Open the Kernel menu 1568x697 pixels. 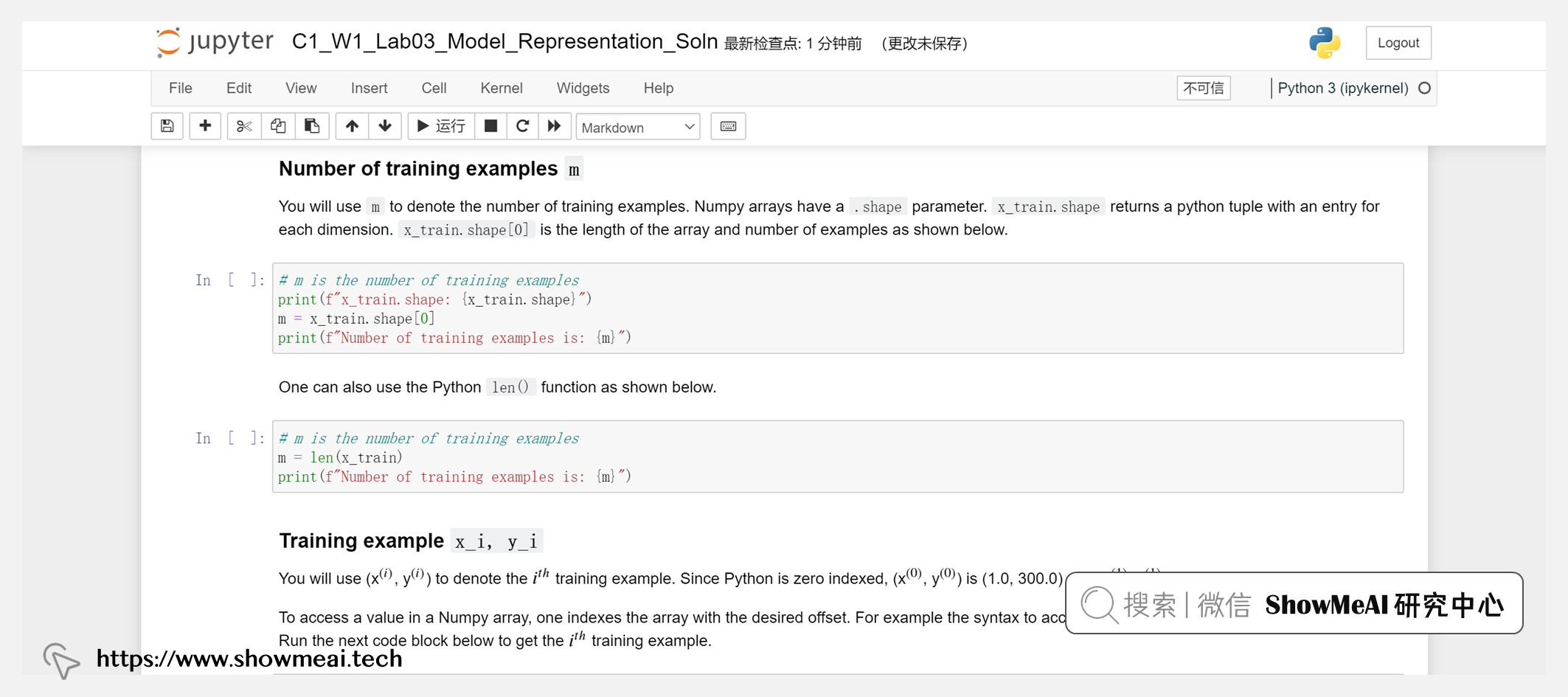502,88
